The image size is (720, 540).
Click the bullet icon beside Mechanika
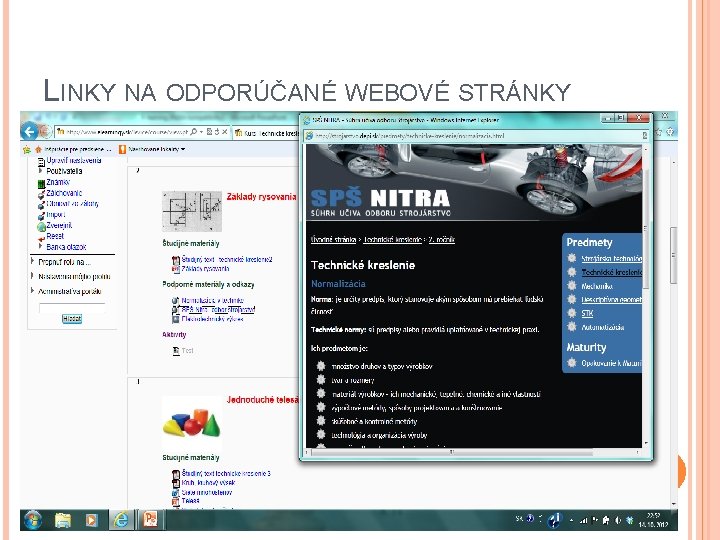pos(572,286)
